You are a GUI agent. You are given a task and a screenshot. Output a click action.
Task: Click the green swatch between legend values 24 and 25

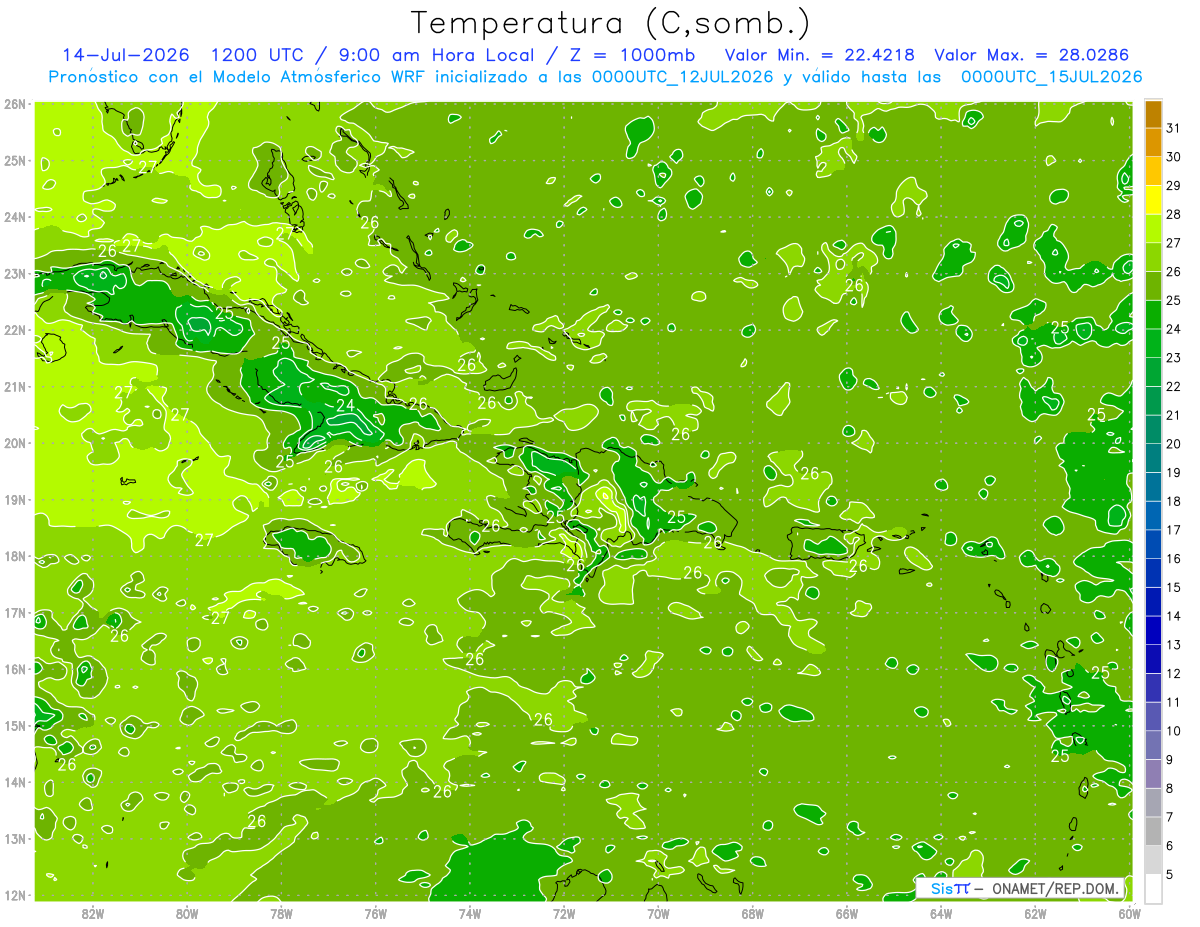point(1153,315)
